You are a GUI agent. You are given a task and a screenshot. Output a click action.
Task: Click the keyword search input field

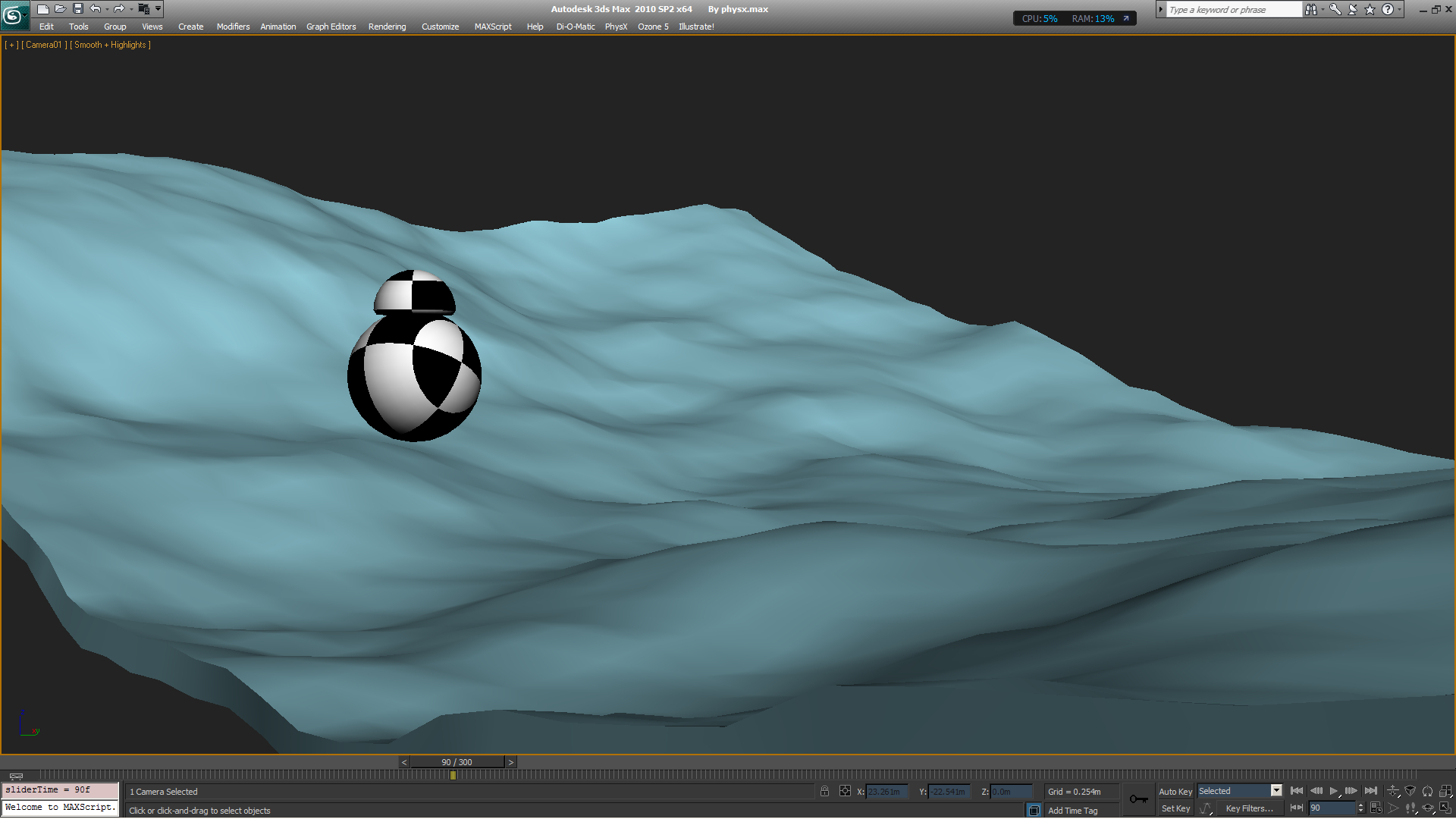tap(1232, 10)
